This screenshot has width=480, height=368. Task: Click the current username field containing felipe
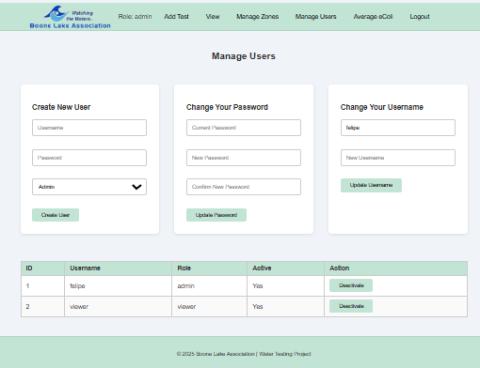tap(398, 128)
